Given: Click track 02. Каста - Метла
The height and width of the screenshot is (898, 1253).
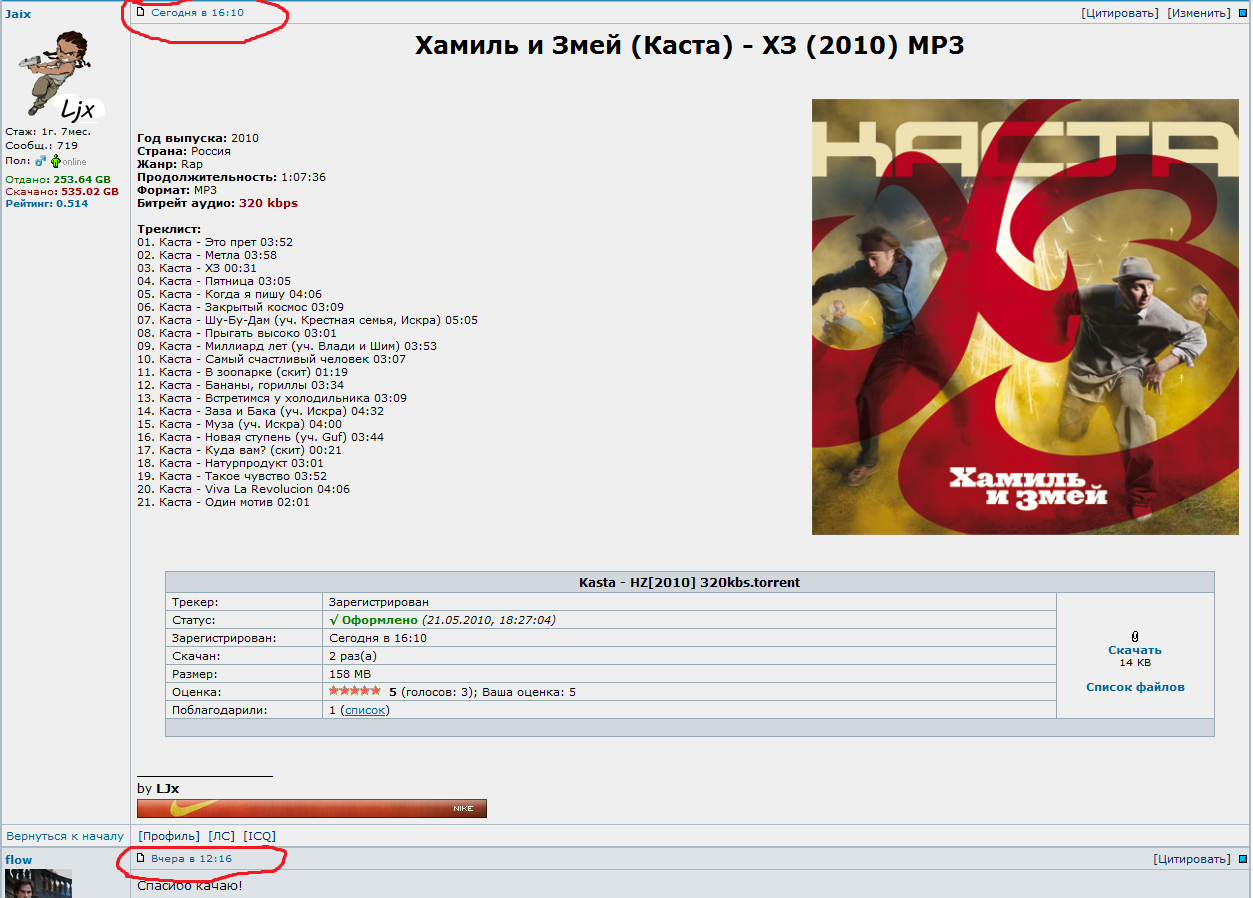Looking at the screenshot, I should click(x=207, y=255).
